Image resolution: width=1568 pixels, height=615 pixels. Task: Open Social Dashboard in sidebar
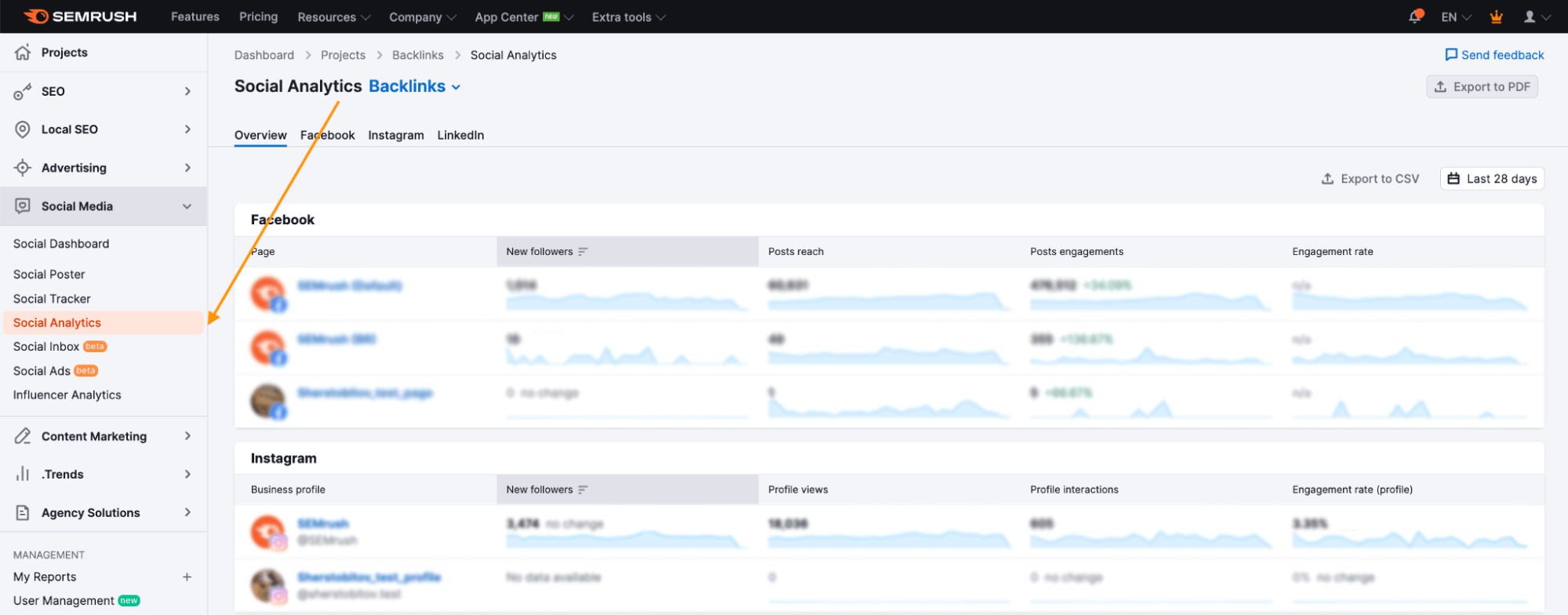coord(61,244)
